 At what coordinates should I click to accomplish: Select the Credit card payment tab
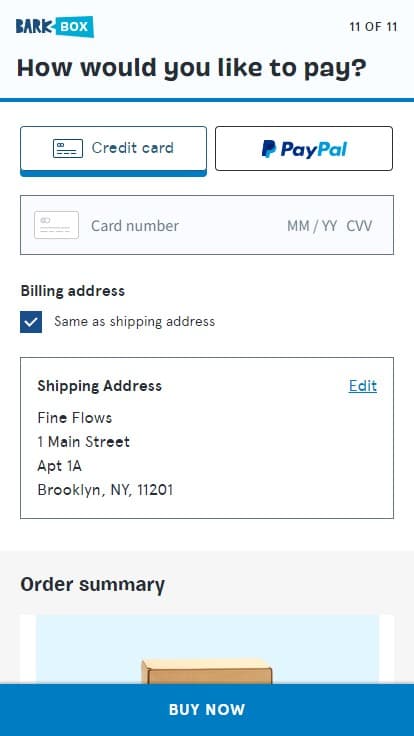coord(113,151)
